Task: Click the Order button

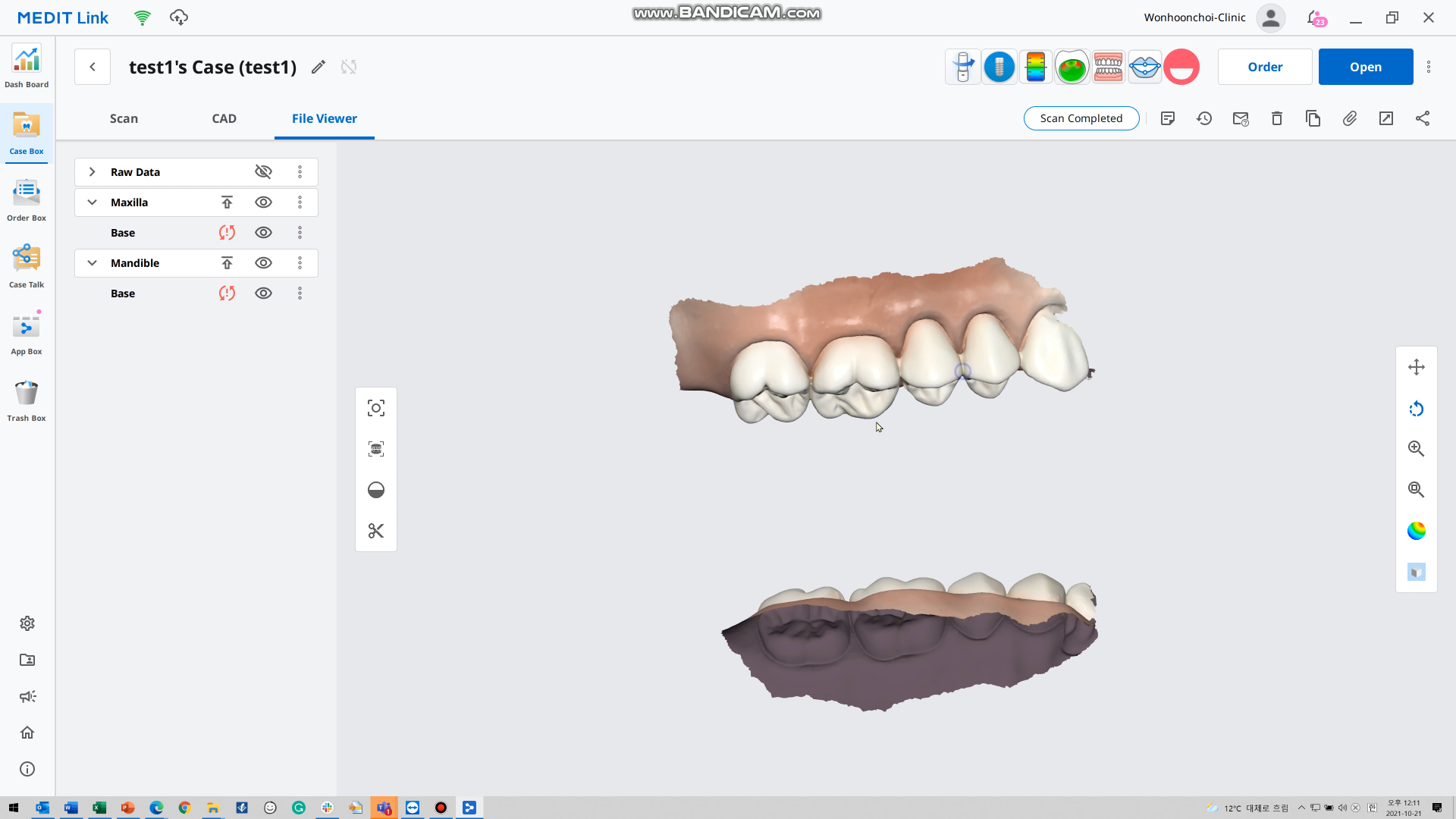Action: (1265, 67)
